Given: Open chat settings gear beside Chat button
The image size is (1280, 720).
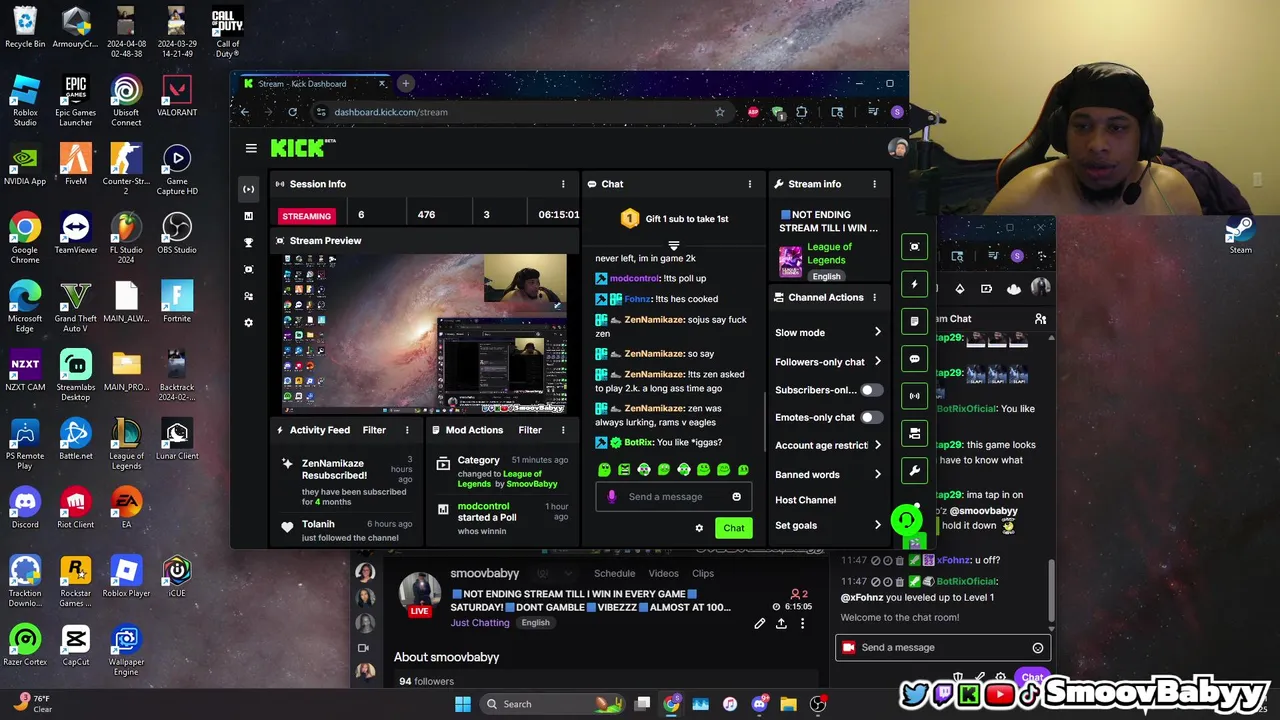Looking at the screenshot, I should coord(699,528).
